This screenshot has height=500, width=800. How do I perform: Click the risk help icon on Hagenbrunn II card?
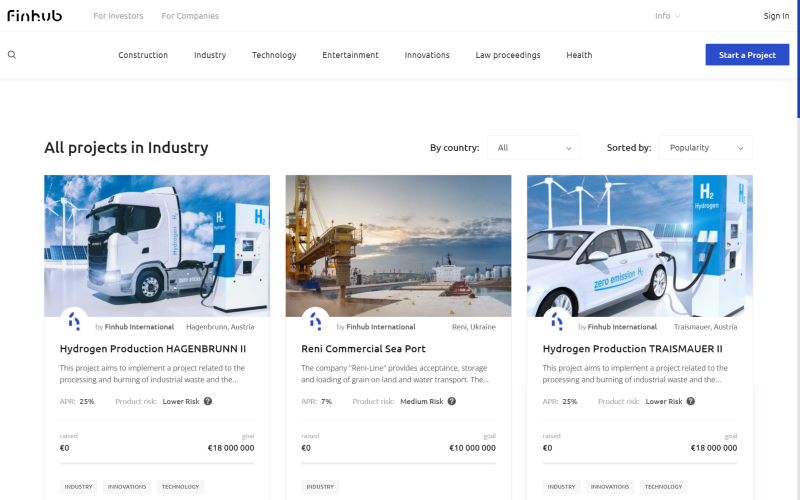[x=208, y=401]
